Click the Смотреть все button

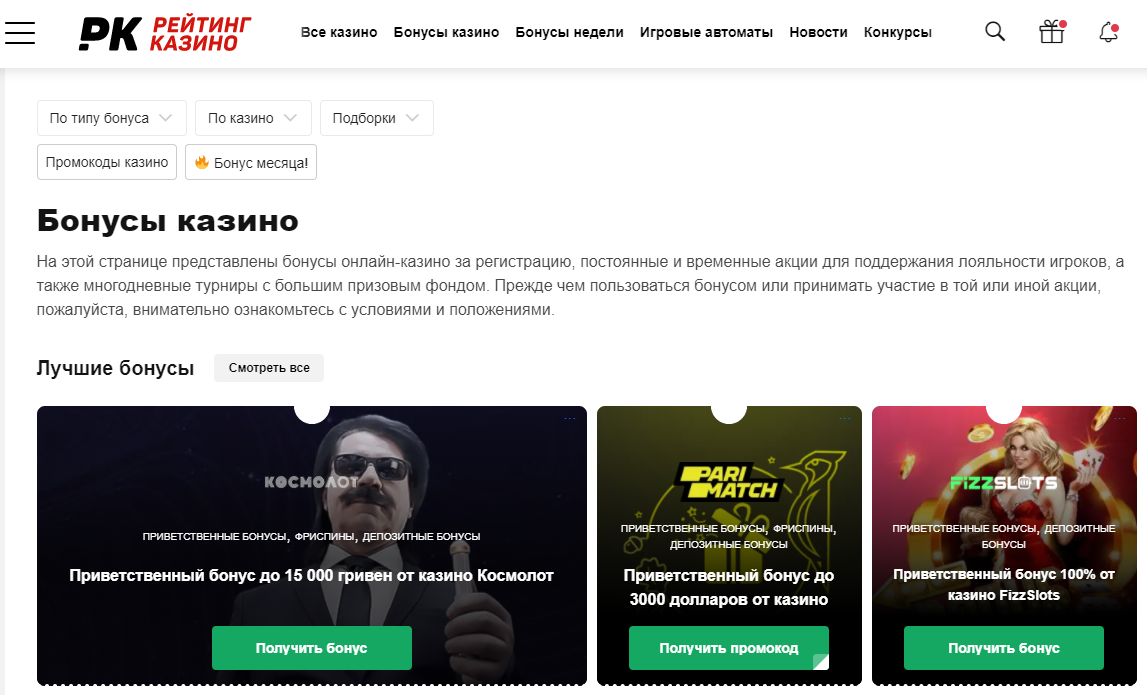click(x=269, y=368)
